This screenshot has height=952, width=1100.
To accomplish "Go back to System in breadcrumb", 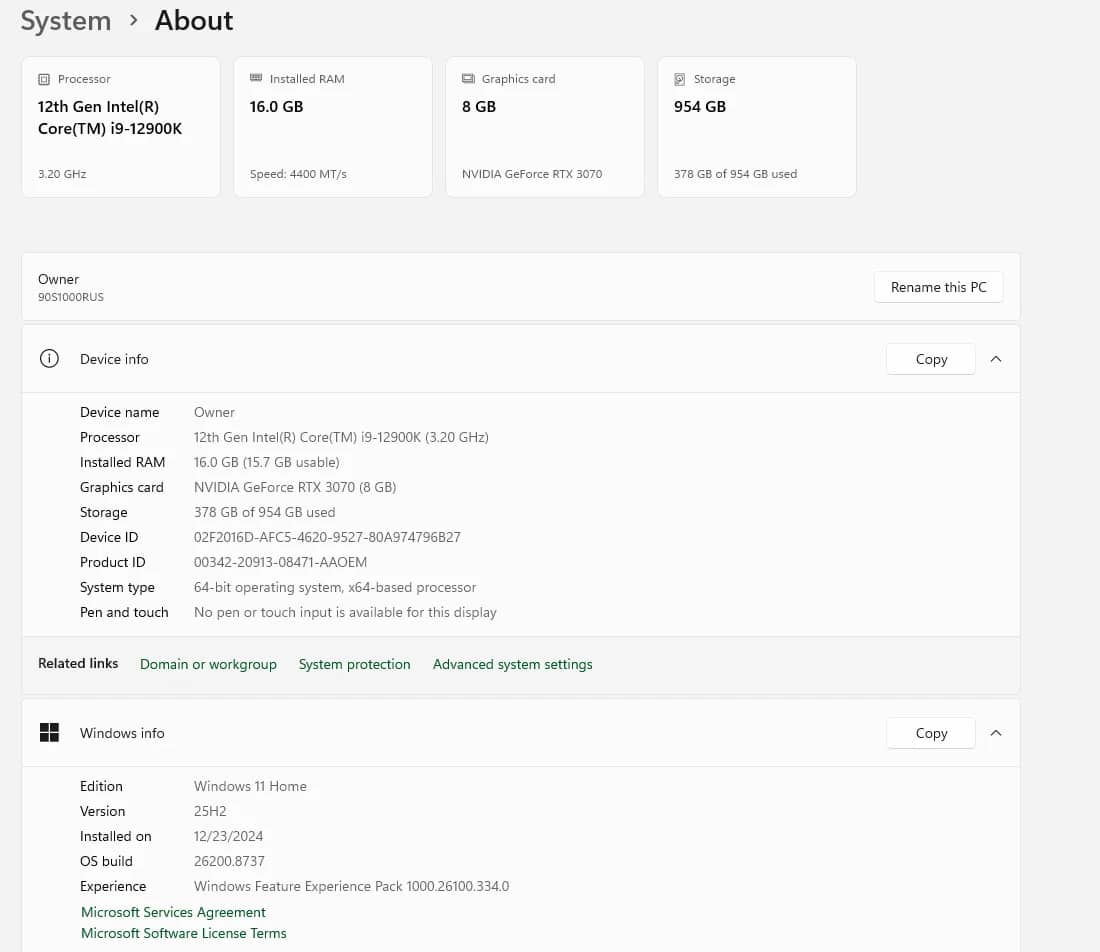I will coord(66,20).
